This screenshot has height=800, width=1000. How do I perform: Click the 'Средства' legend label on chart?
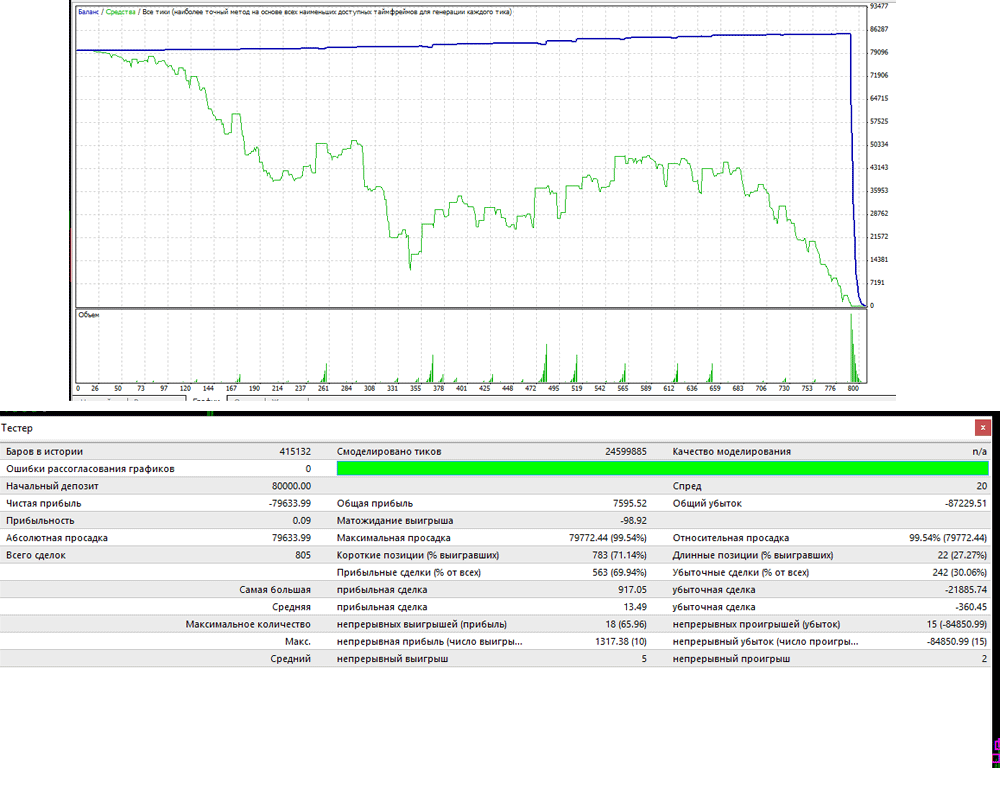point(121,11)
